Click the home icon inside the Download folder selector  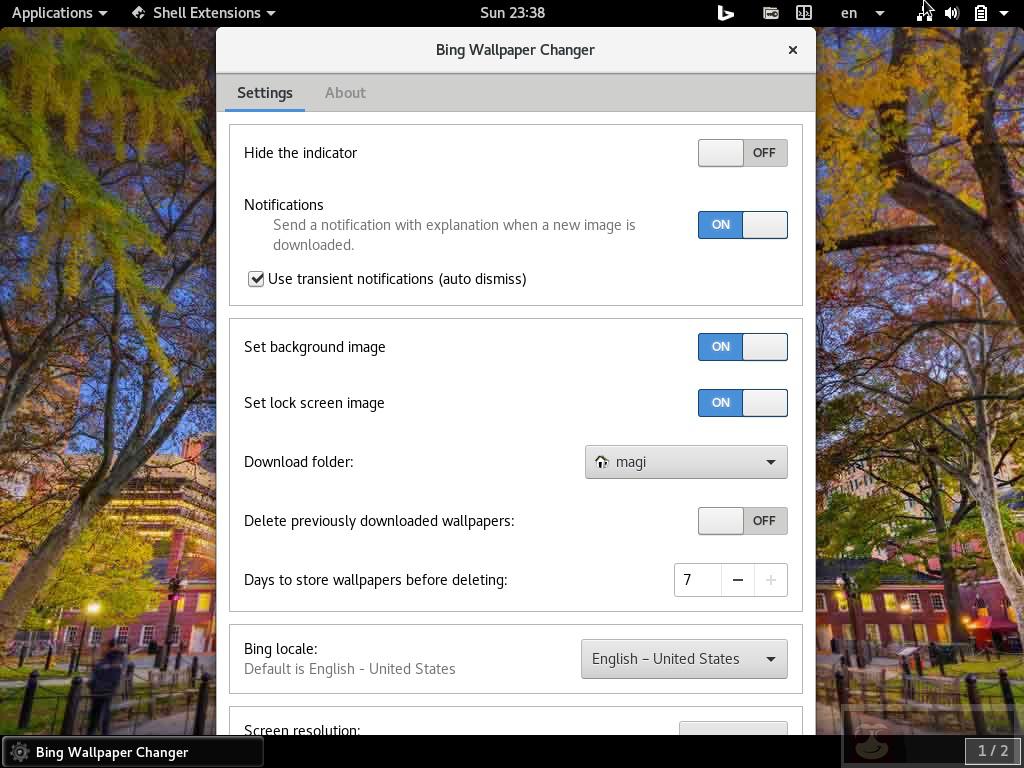602,462
